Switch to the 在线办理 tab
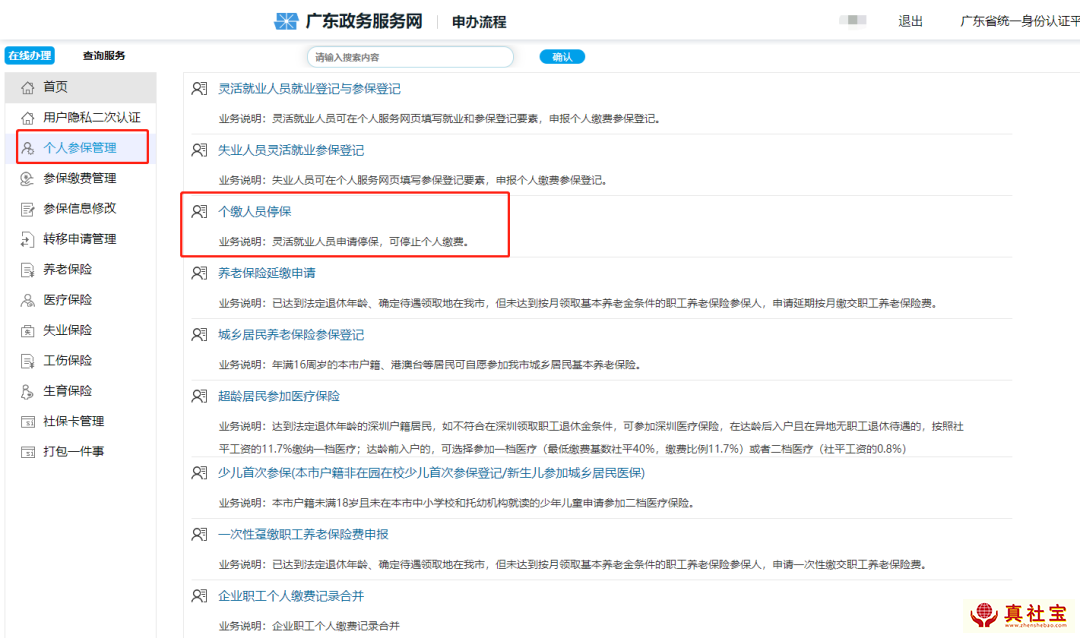 tap(29, 56)
